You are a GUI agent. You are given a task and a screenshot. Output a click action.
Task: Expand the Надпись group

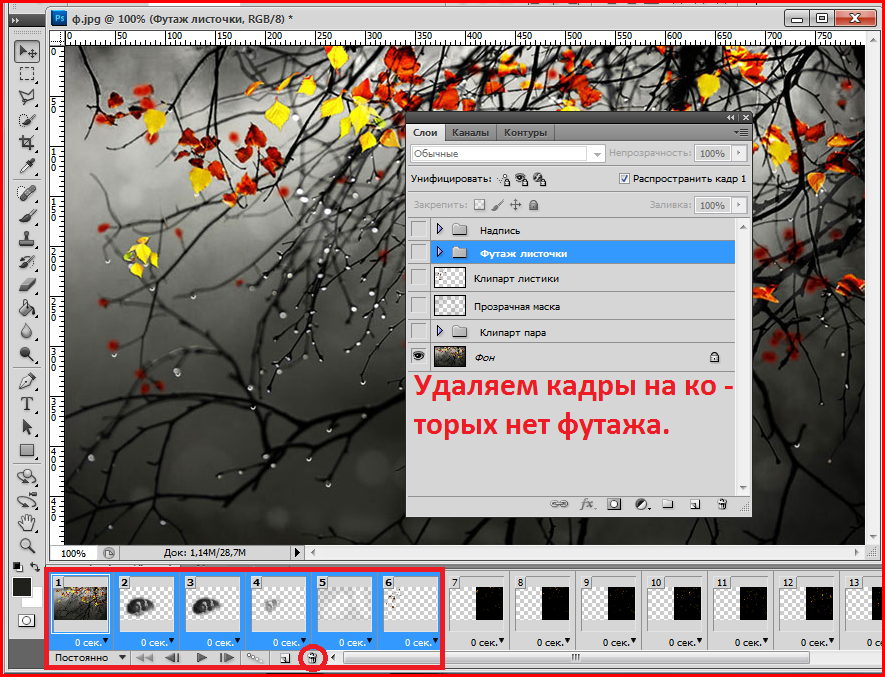tap(440, 229)
